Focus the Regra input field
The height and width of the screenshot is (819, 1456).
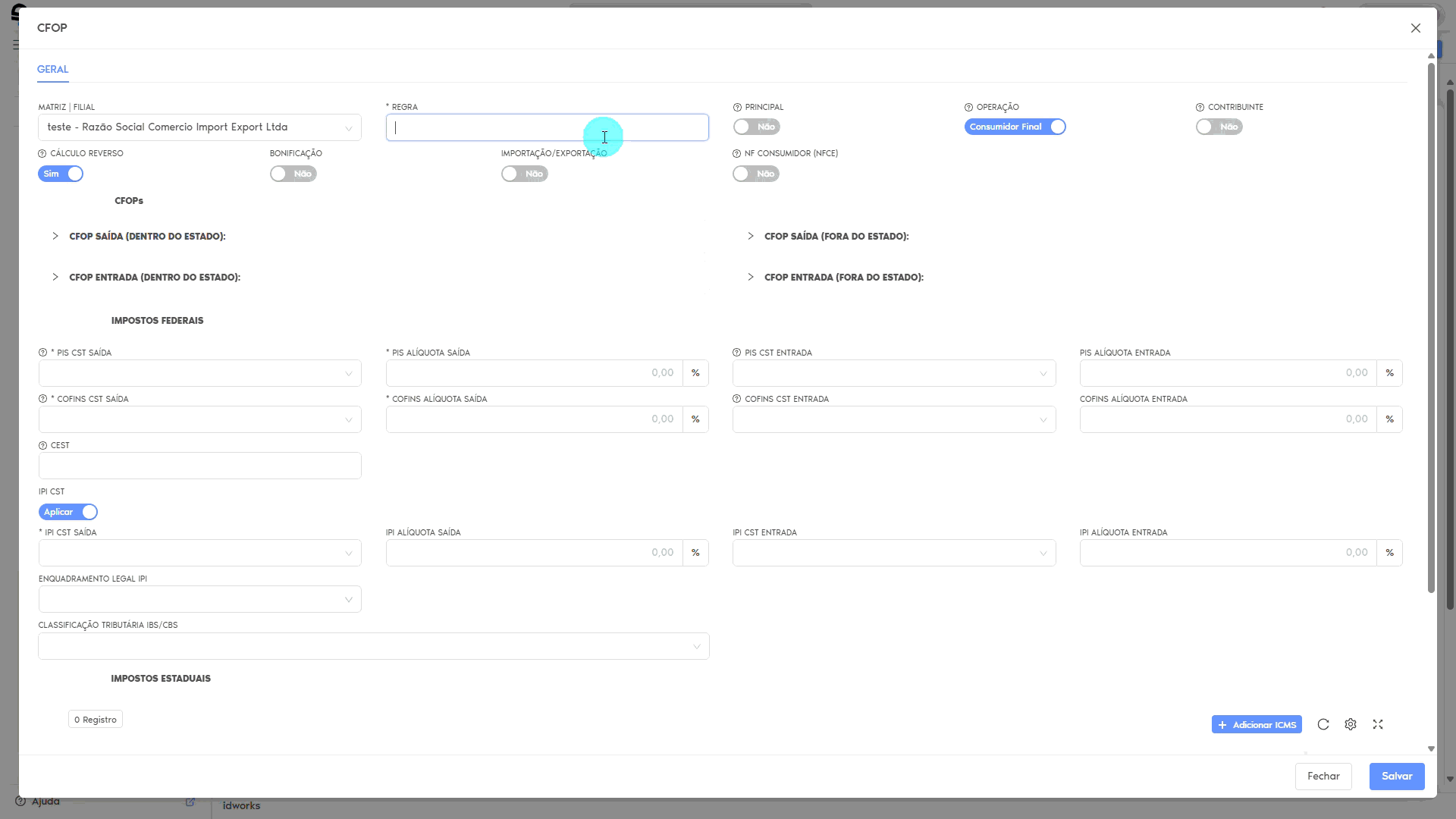547,127
